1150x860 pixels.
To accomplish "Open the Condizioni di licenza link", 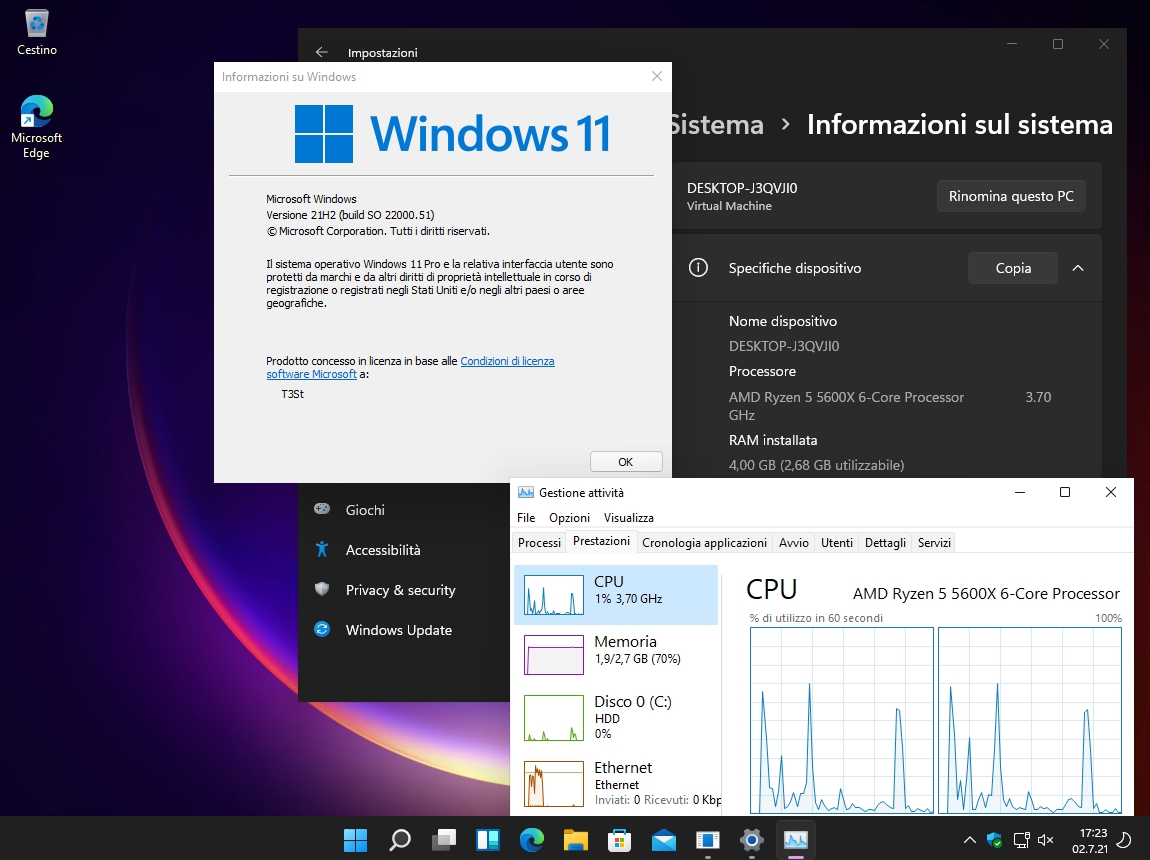I will point(507,361).
